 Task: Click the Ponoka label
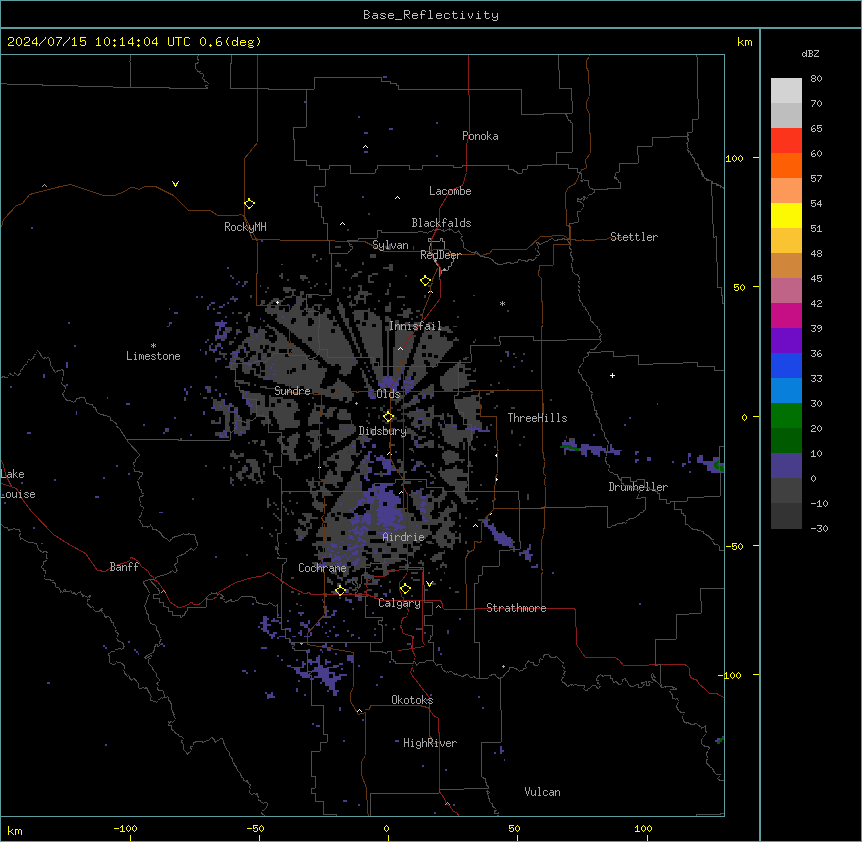pyautogui.click(x=480, y=136)
